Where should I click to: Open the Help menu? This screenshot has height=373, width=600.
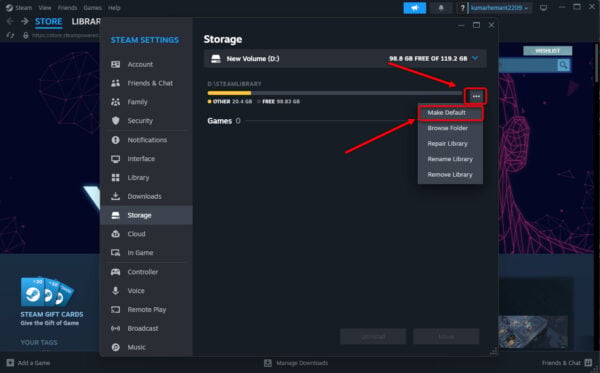[x=114, y=8]
